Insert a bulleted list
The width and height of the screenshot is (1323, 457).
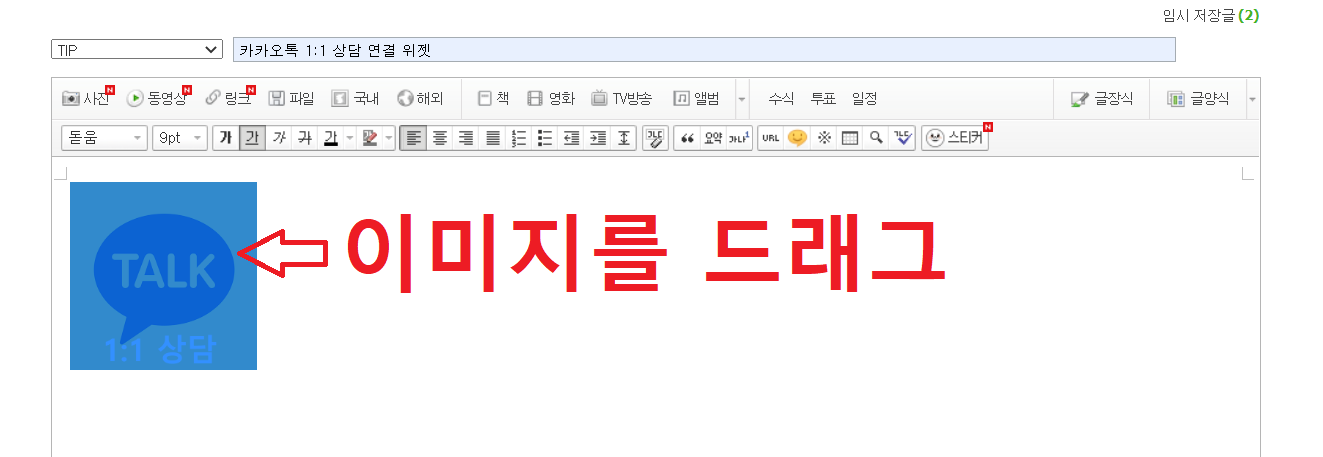coord(545,138)
